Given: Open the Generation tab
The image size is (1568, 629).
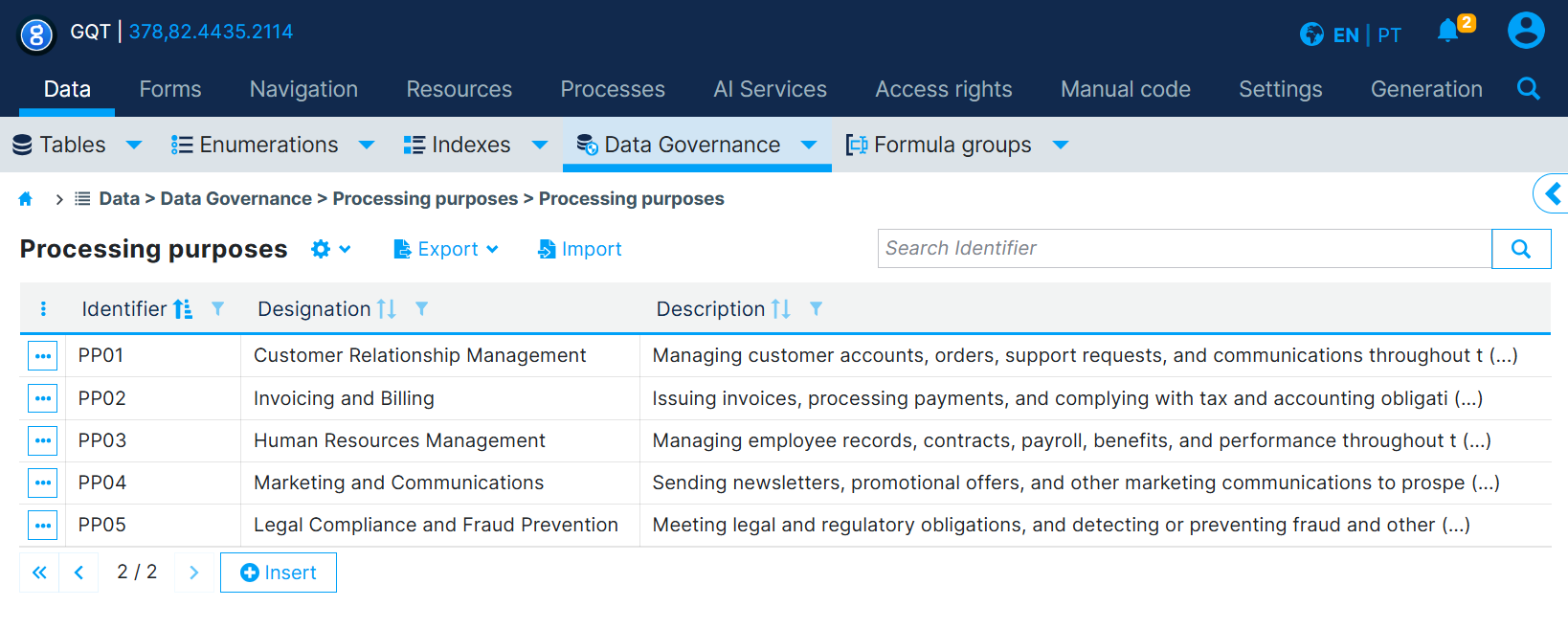Looking at the screenshot, I should [1426, 89].
